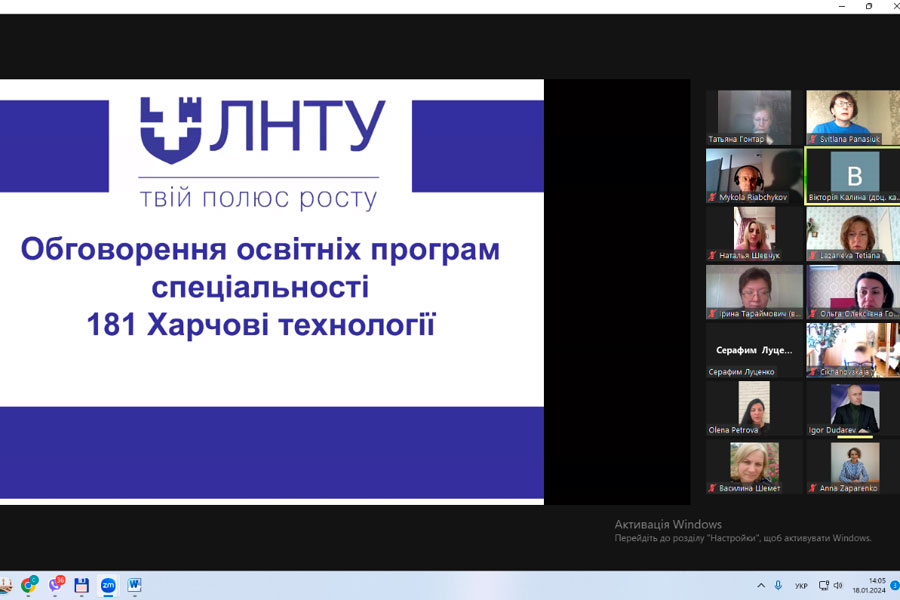This screenshot has width=900, height=600.
Task: Open the blue floppy disk taskbar app
Action: [x=82, y=585]
